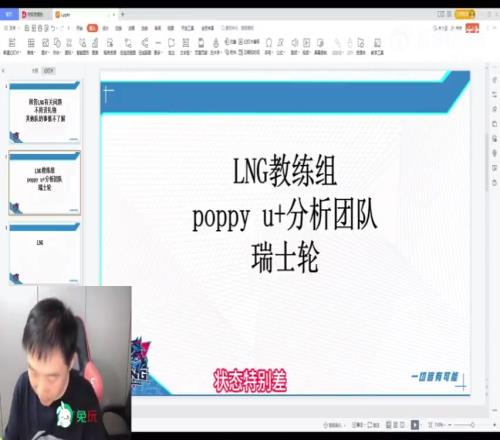Click the second icon in the right sidebar
The image size is (500, 440).
pyautogui.click(x=494, y=95)
